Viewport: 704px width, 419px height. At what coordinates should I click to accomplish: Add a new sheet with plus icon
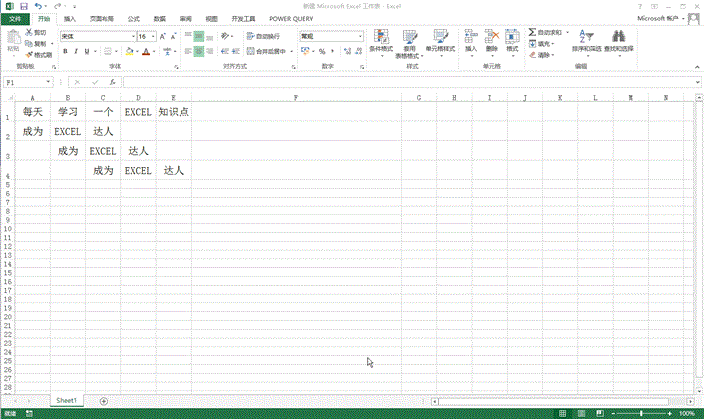pos(104,400)
